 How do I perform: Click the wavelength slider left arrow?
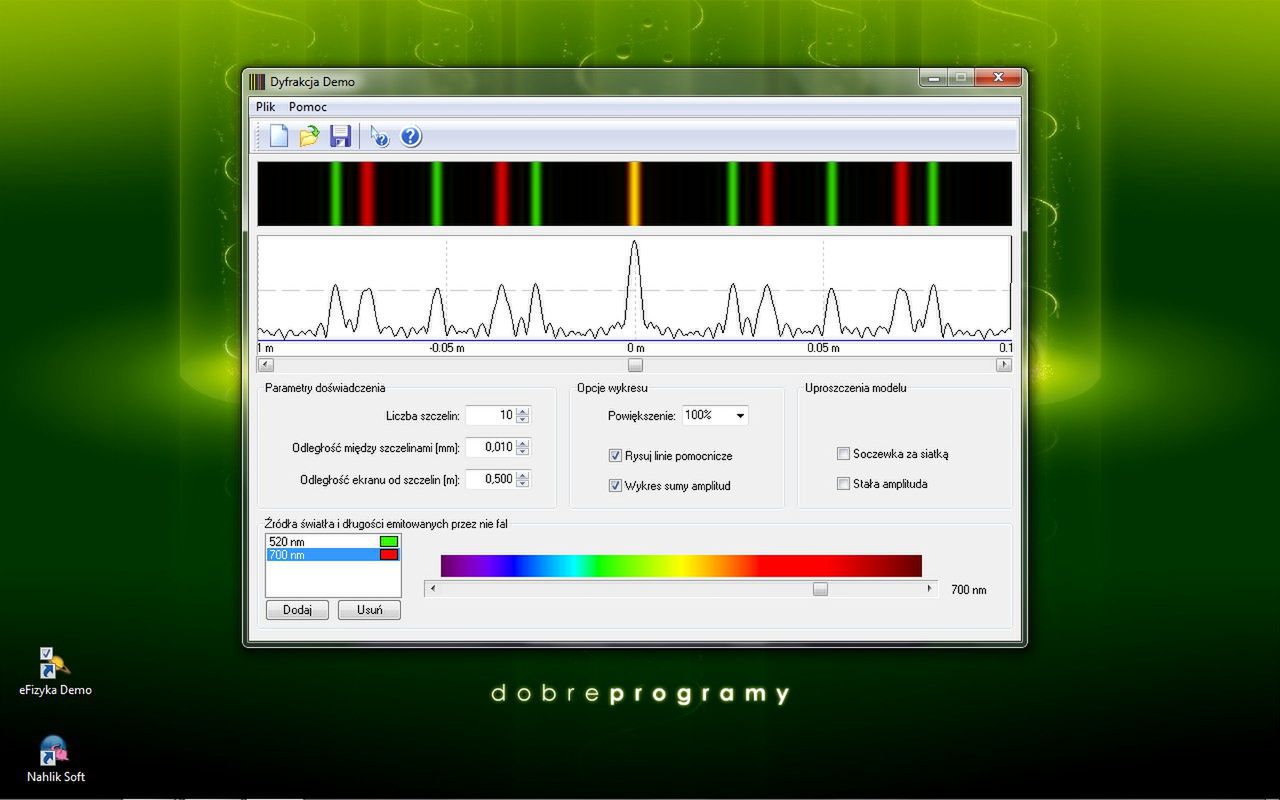[x=432, y=589]
